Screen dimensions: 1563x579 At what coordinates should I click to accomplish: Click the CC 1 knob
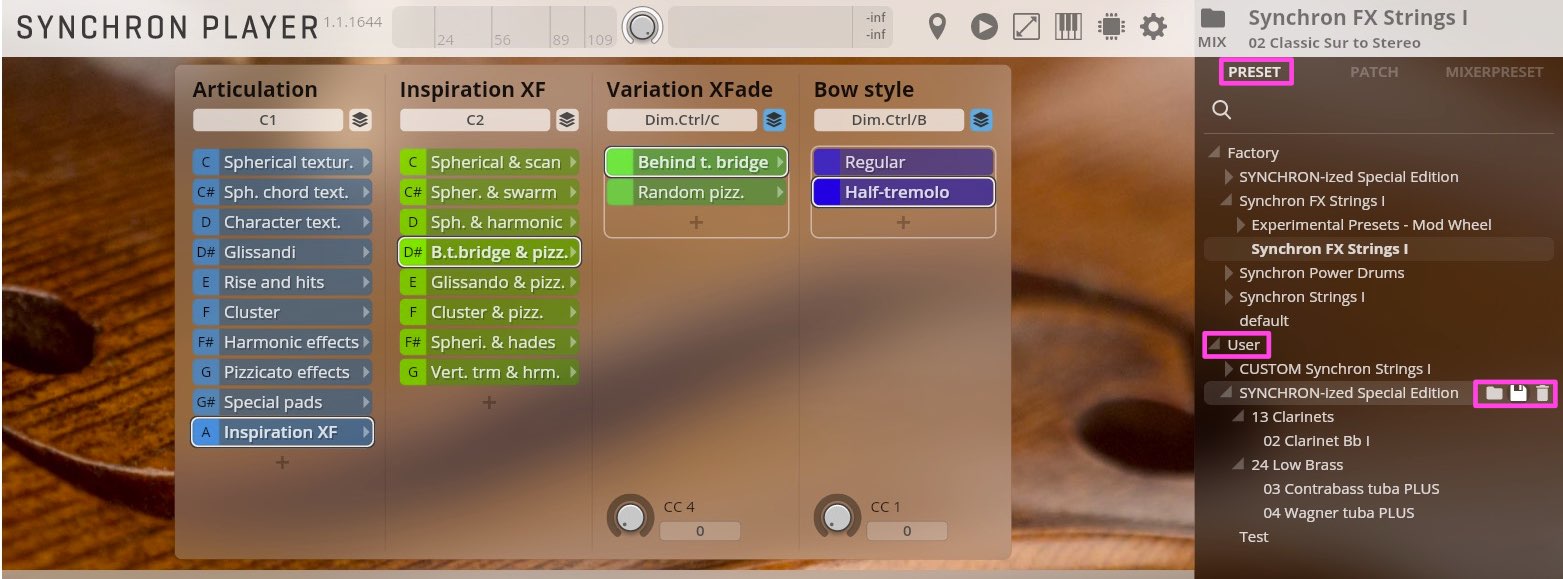coord(837,517)
